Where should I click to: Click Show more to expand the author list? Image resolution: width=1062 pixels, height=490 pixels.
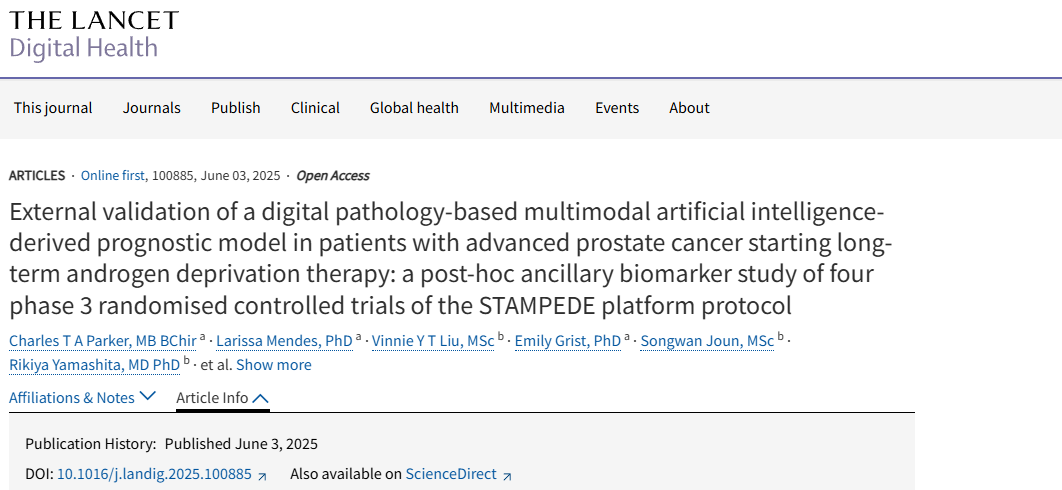274,365
